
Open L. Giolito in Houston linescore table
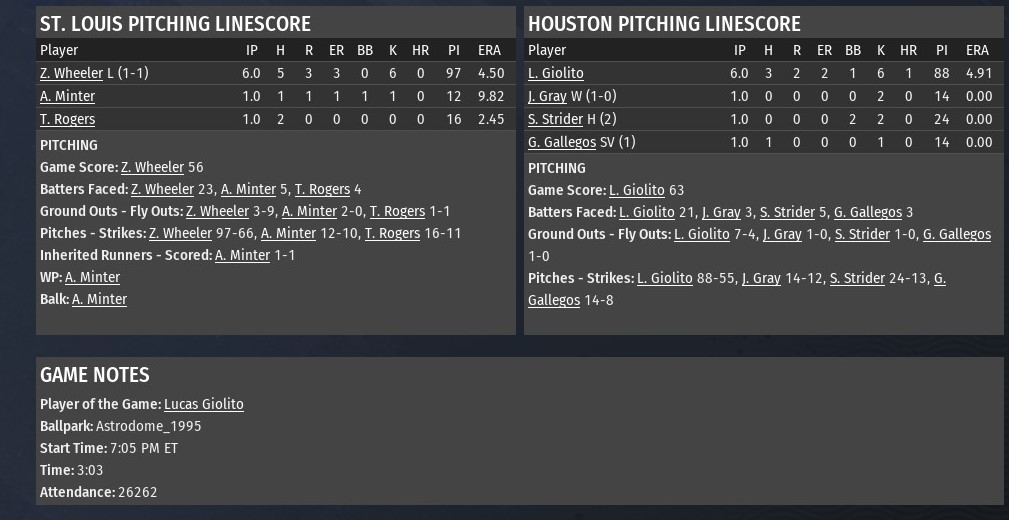[x=555, y=73]
